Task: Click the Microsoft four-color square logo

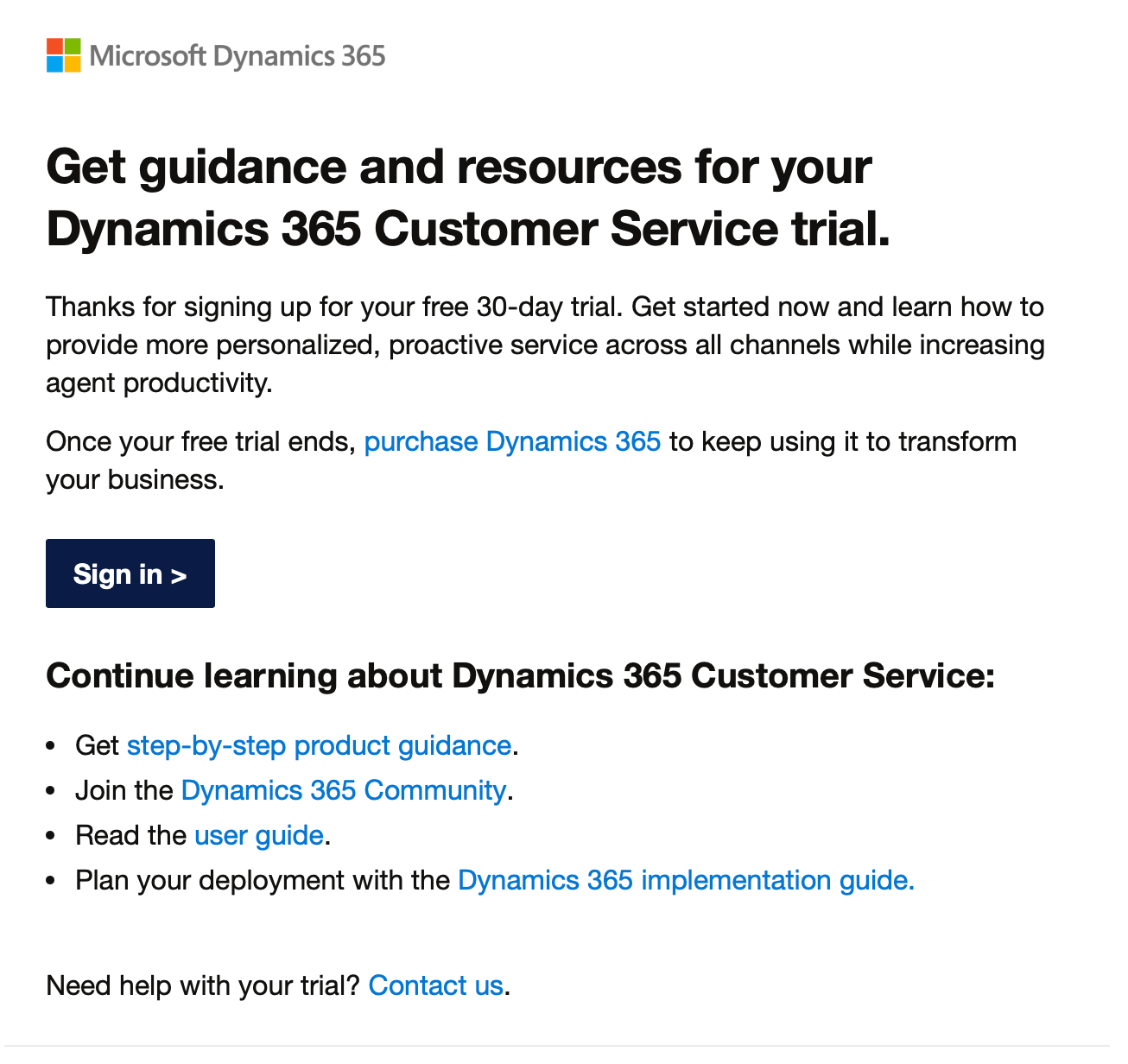Action: pyautogui.click(x=63, y=55)
